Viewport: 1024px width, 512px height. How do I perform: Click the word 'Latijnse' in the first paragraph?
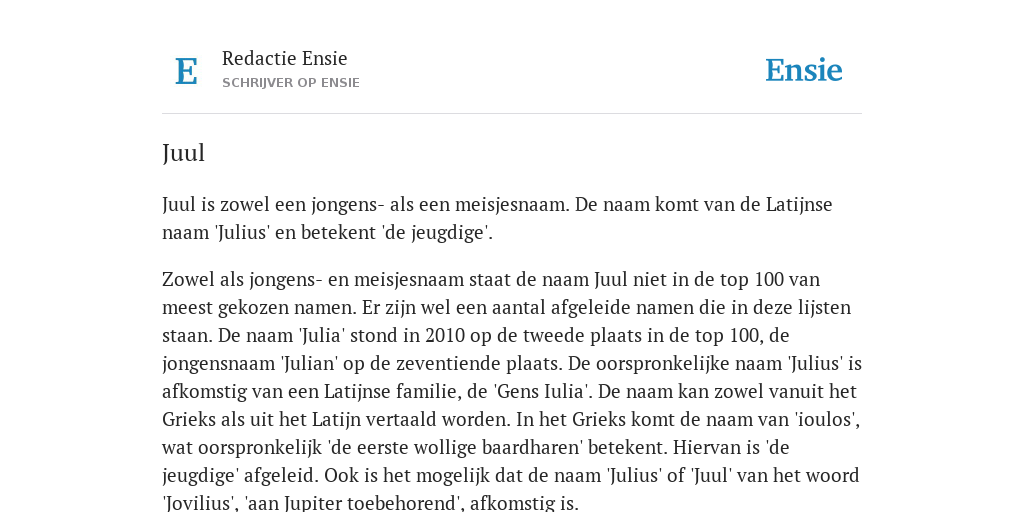point(799,204)
